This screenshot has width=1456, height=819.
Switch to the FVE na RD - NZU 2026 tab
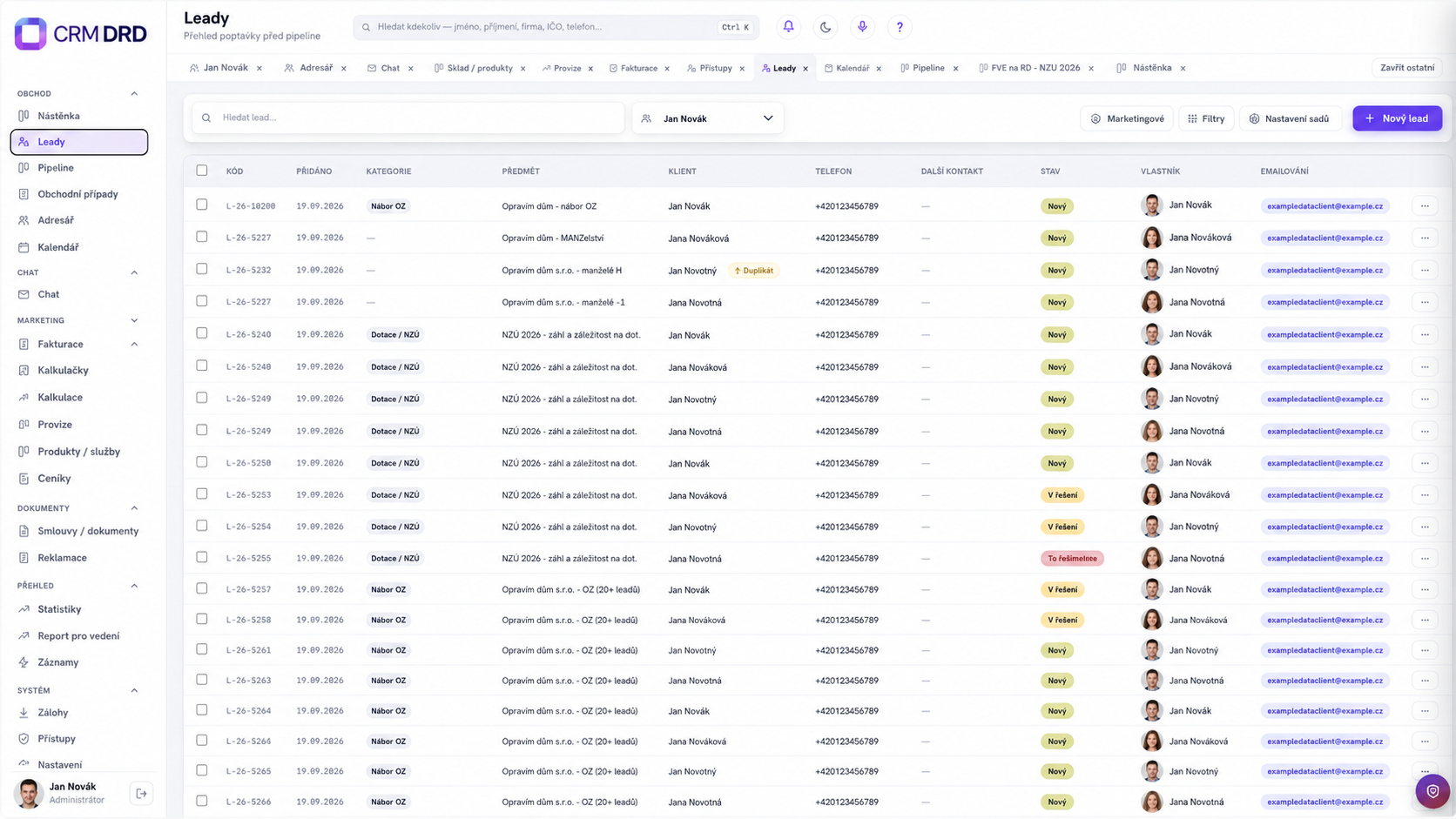point(1035,68)
